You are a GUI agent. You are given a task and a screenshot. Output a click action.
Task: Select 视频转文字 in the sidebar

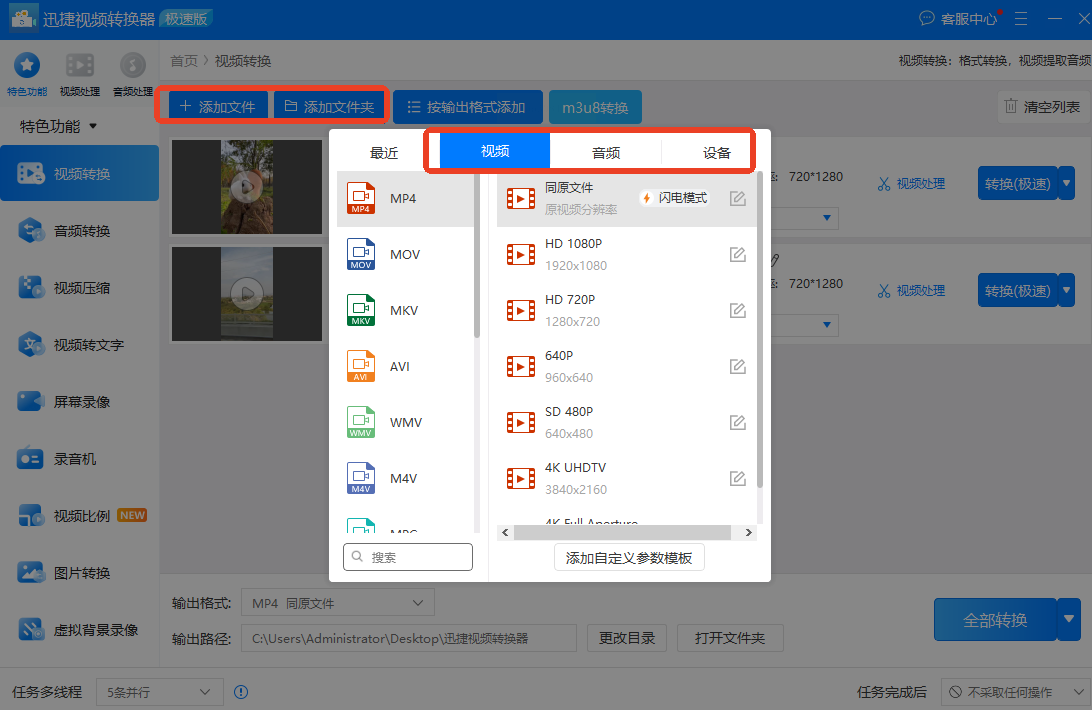pos(79,345)
